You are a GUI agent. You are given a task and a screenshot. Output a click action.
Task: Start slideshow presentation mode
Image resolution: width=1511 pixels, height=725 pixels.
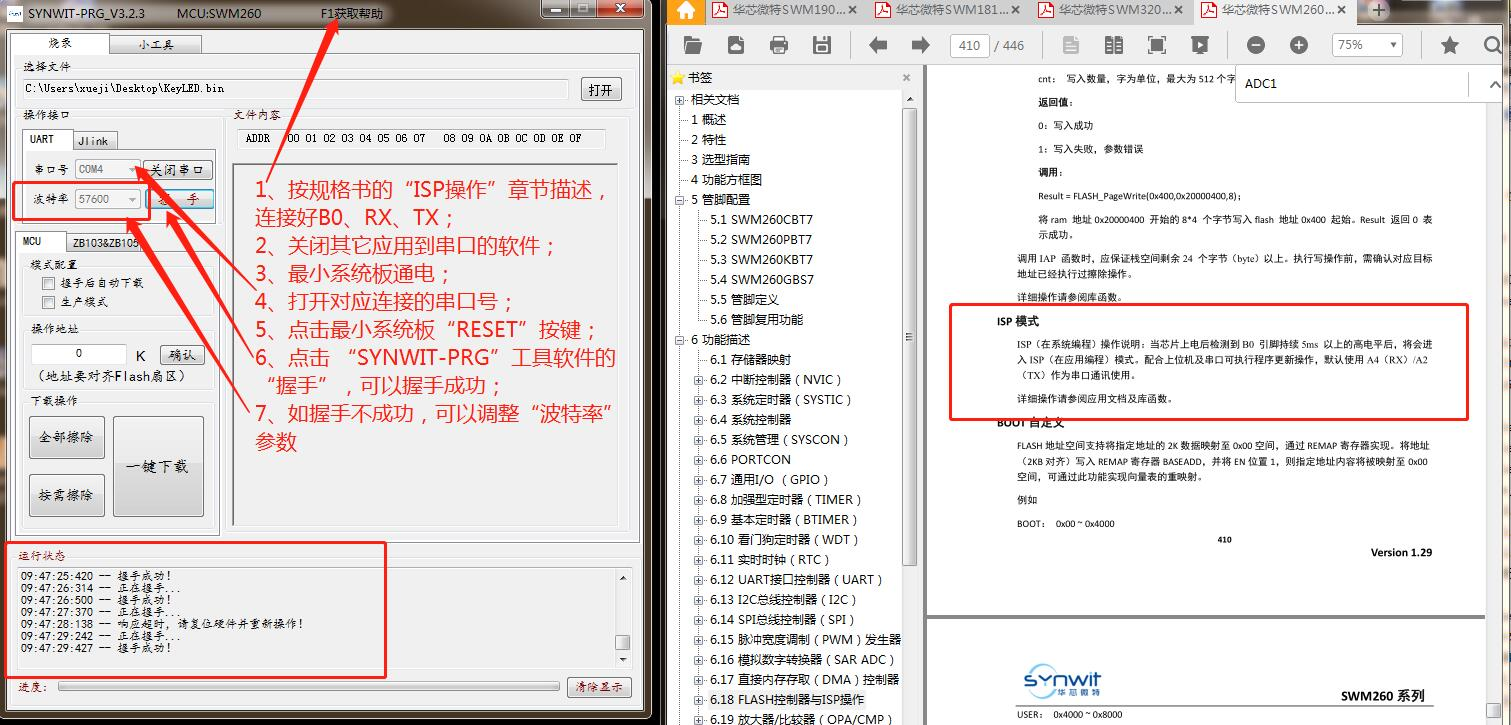tap(1200, 45)
